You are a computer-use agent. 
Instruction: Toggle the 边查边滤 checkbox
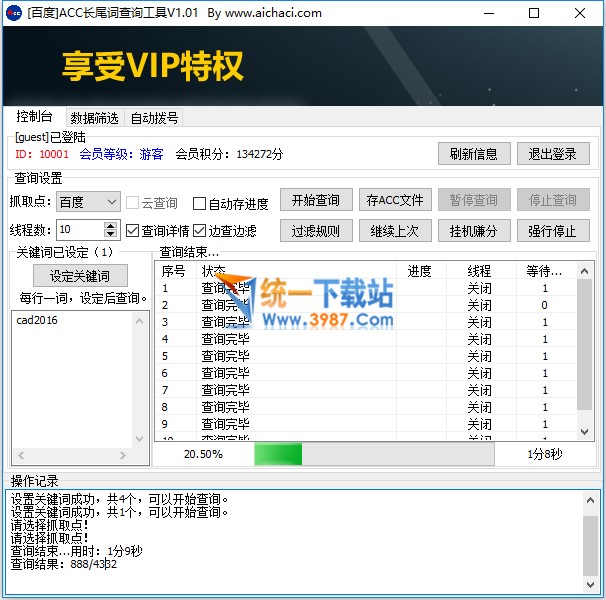click(x=200, y=231)
